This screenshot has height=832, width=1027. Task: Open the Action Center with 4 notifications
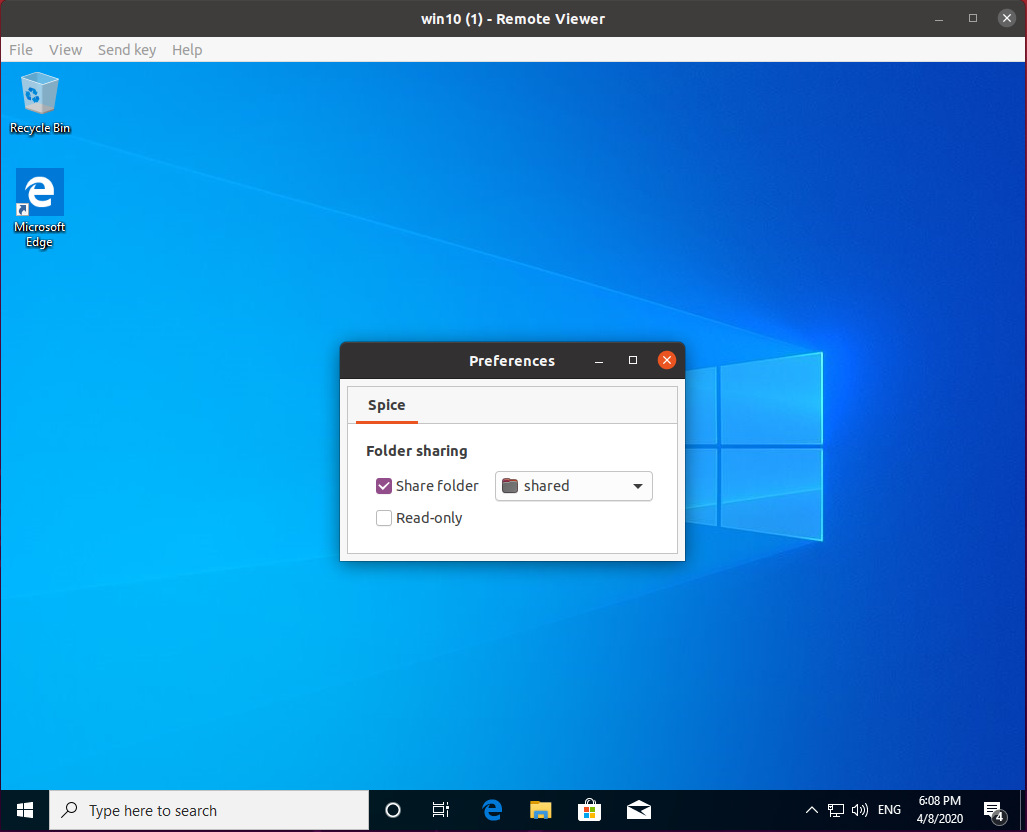click(x=993, y=810)
